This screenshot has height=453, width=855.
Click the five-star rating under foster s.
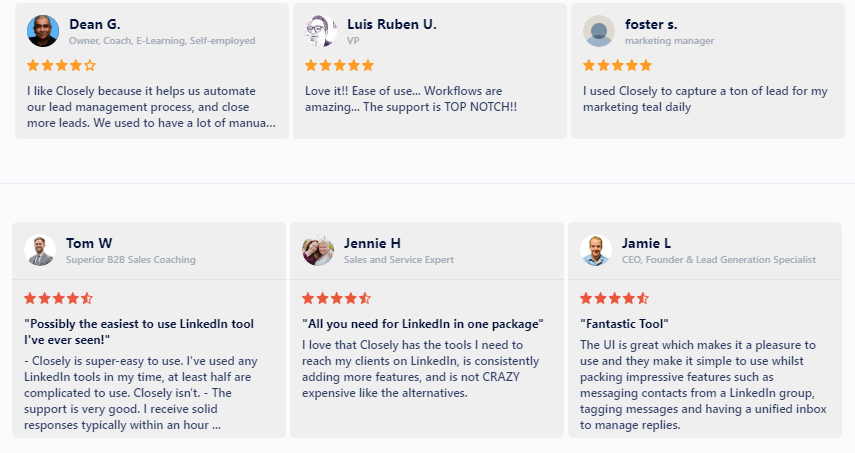tap(618, 65)
